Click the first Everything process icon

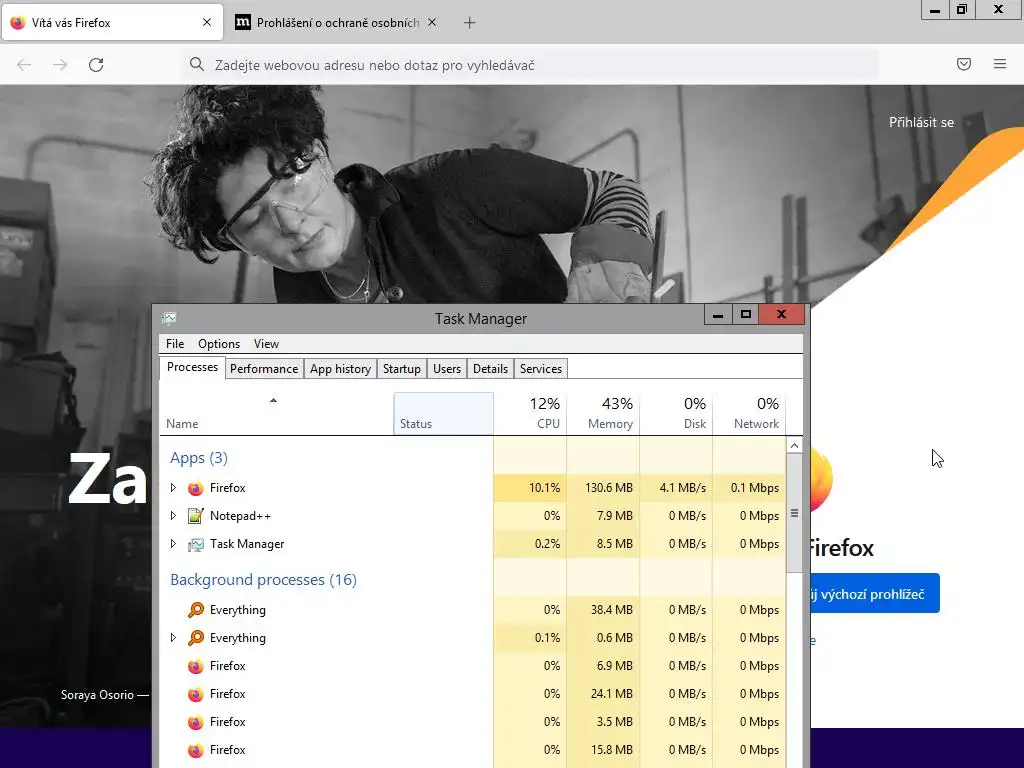coord(195,610)
